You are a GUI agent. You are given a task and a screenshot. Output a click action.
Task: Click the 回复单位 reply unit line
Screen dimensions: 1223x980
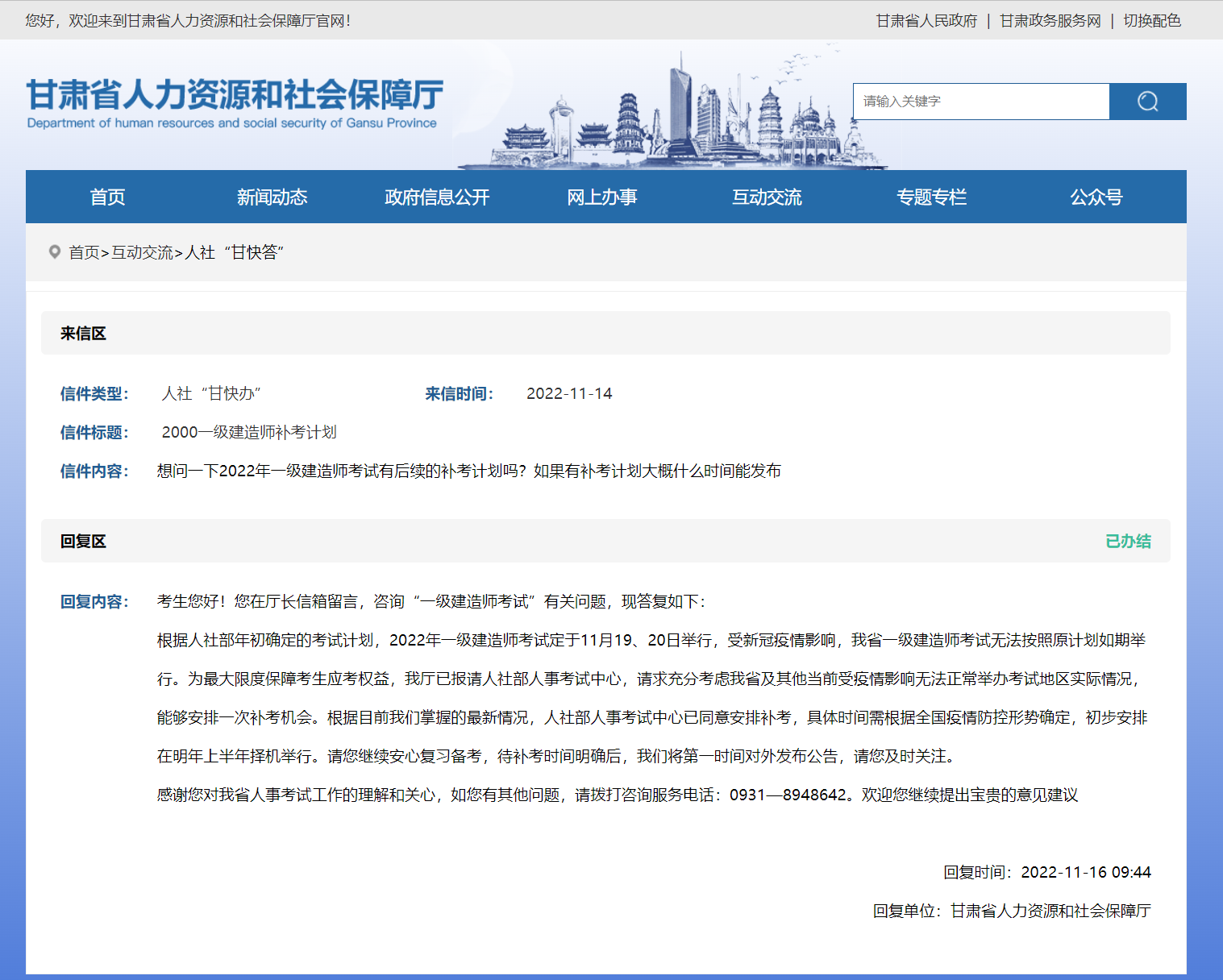pos(1012,911)
